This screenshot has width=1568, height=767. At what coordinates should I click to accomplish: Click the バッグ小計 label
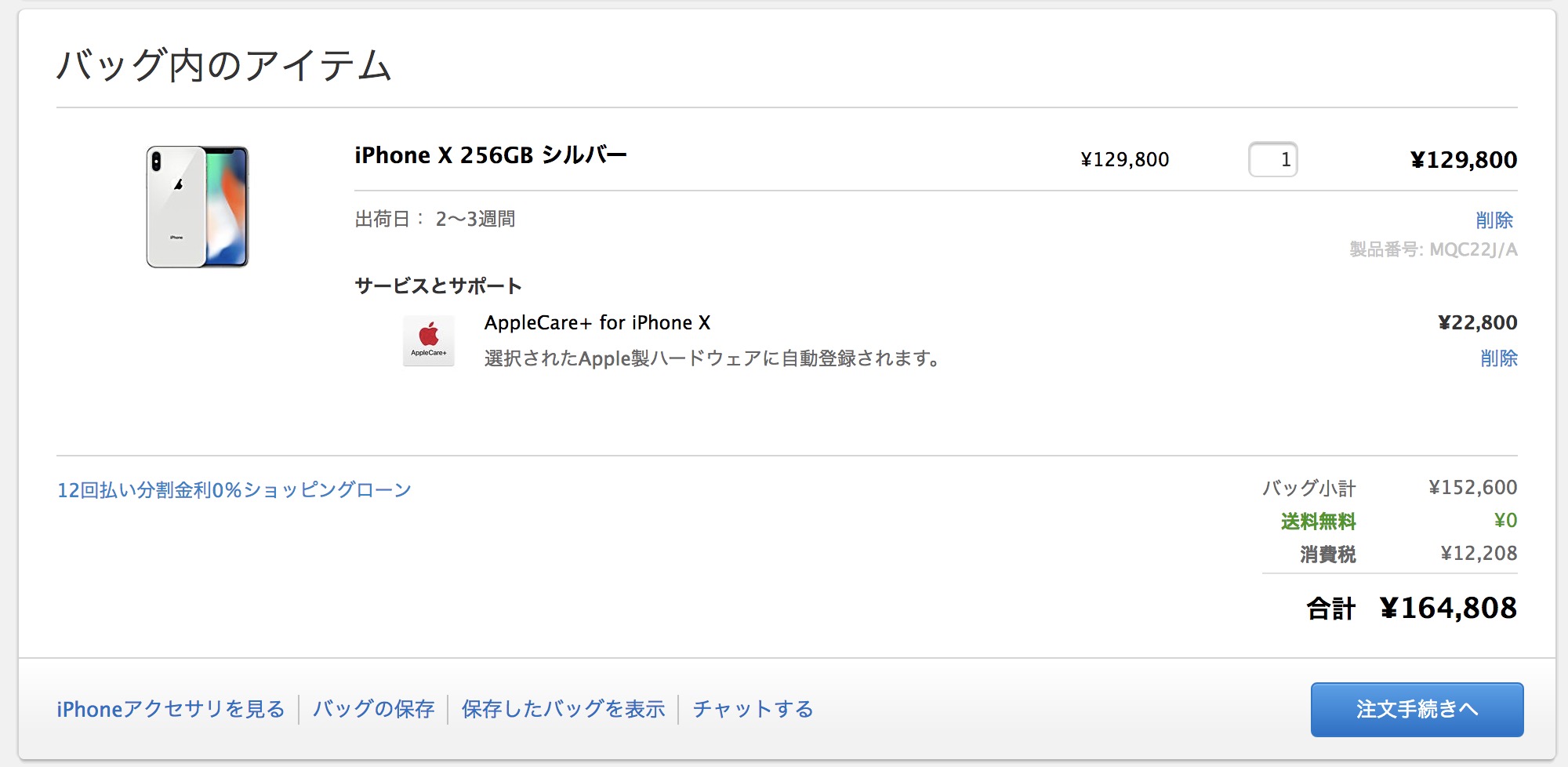(1308, 488)
